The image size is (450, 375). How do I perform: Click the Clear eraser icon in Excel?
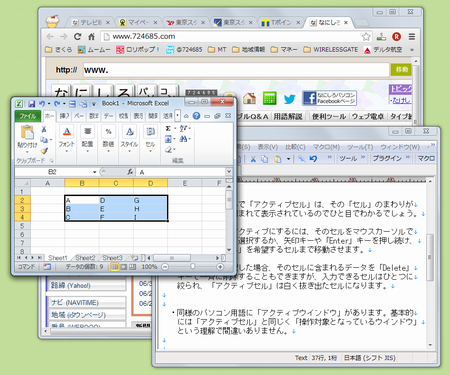168,150
